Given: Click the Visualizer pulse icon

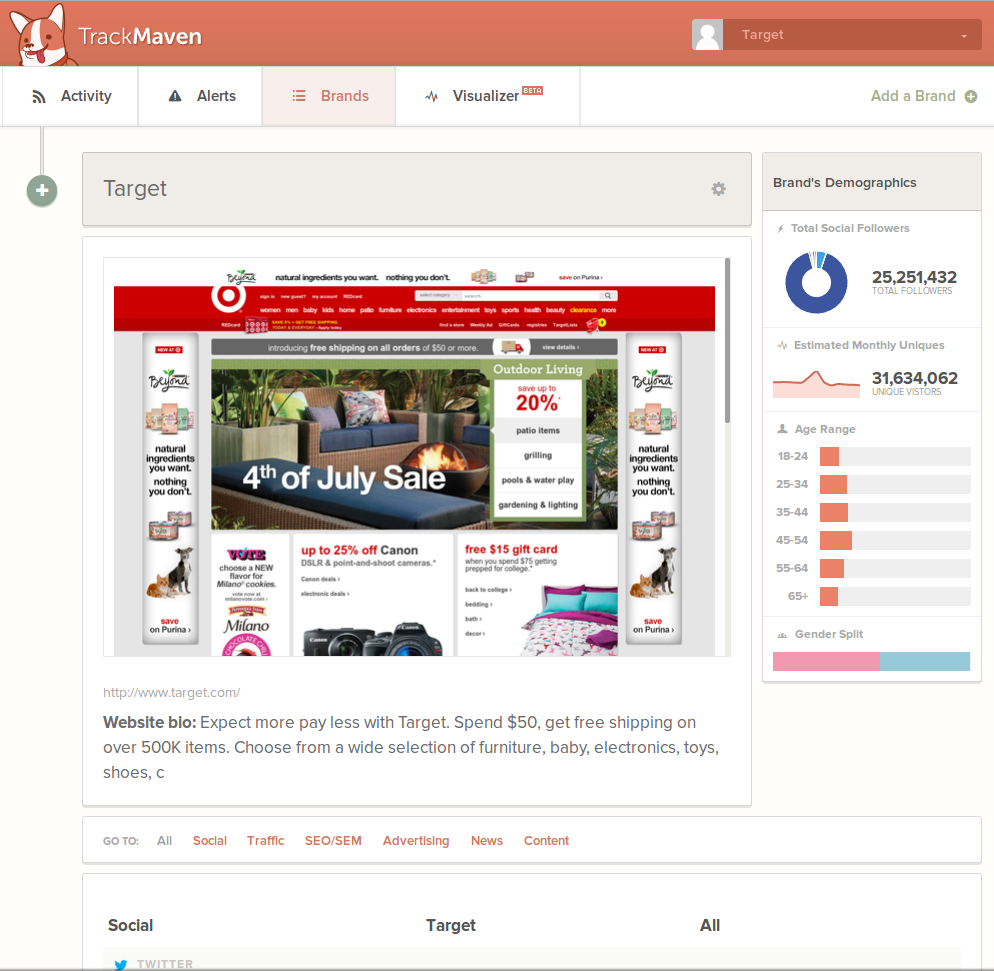Looking at the screenshot, I should pos(432,96).
